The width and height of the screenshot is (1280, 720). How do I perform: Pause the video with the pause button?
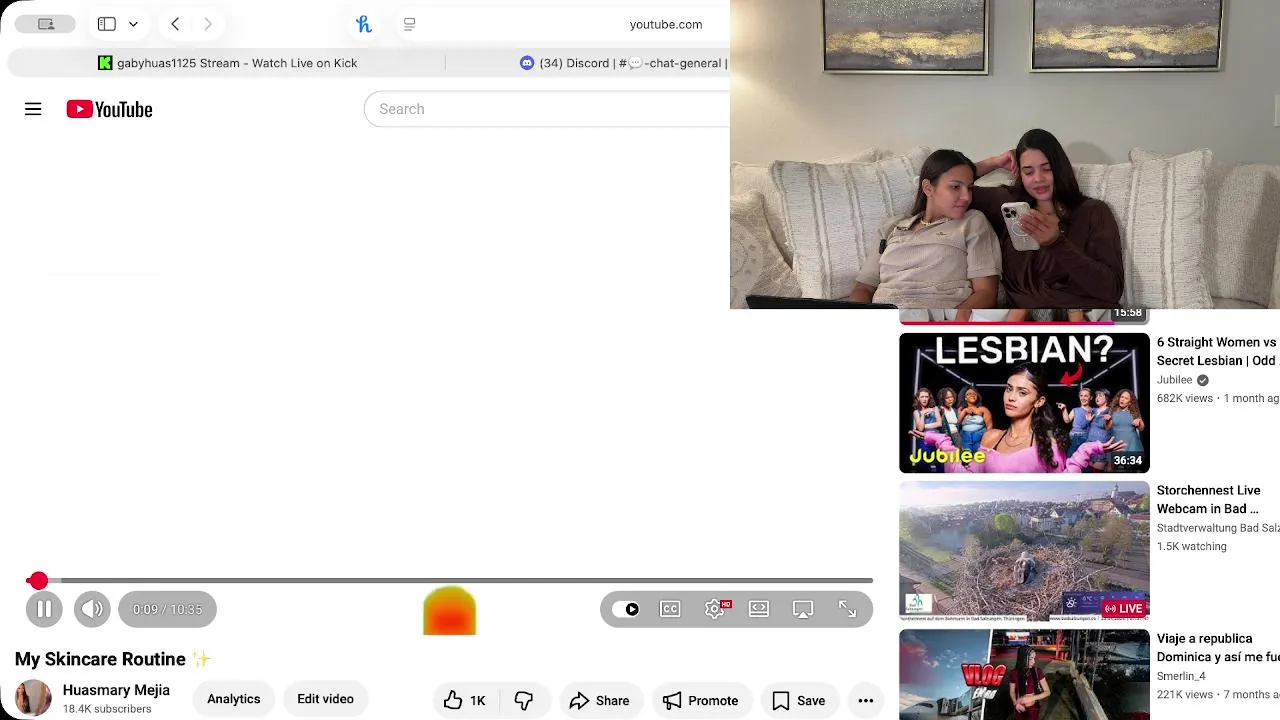[x=44, y=609]
